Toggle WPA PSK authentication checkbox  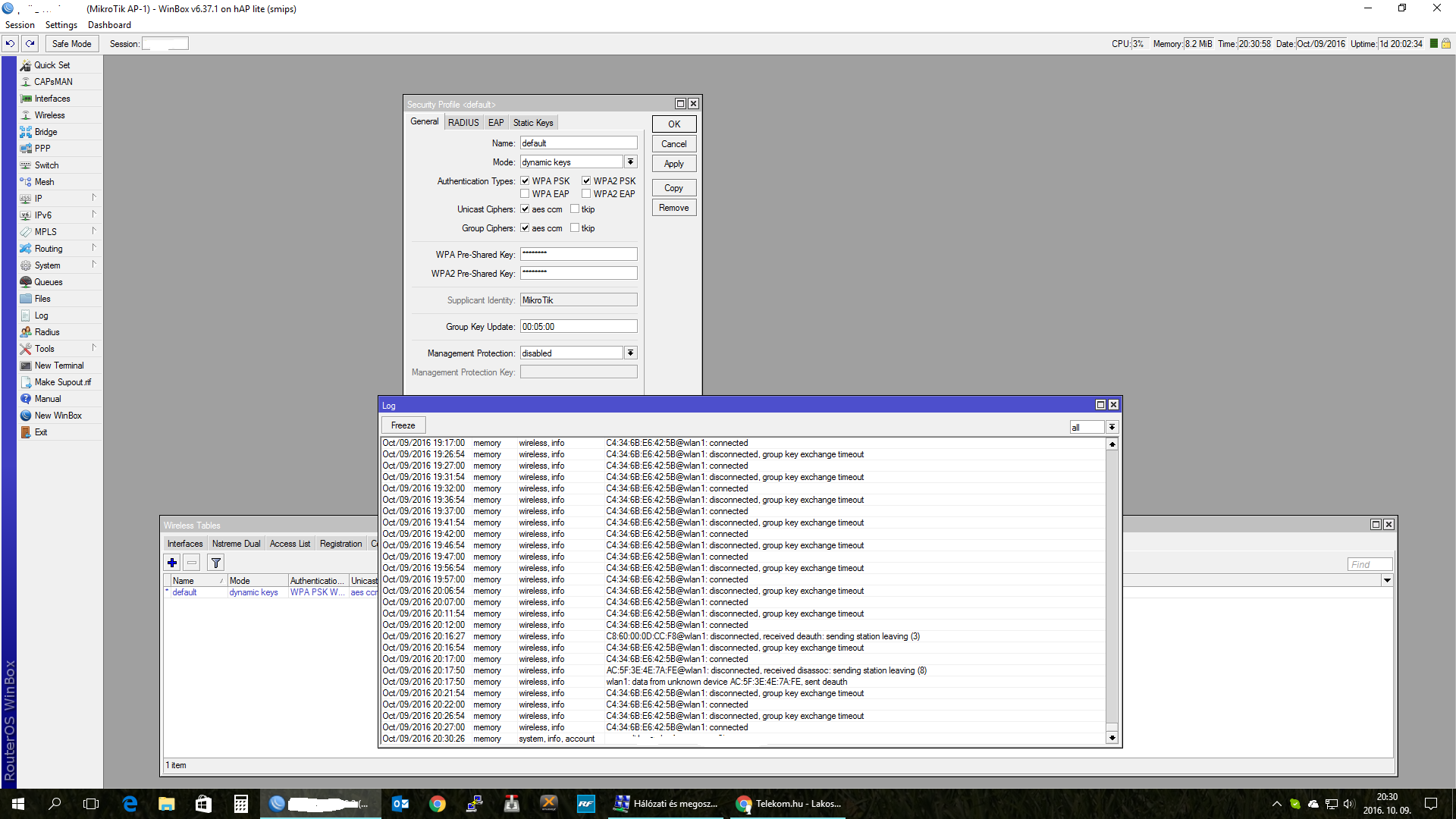525,181
